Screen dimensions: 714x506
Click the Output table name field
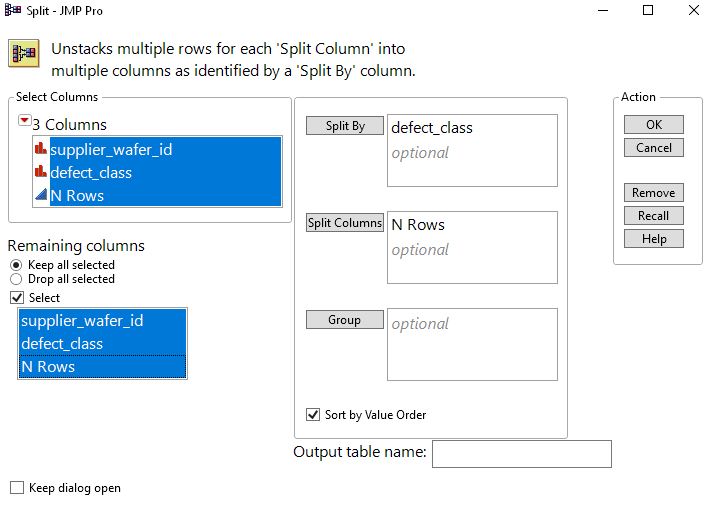521,454
